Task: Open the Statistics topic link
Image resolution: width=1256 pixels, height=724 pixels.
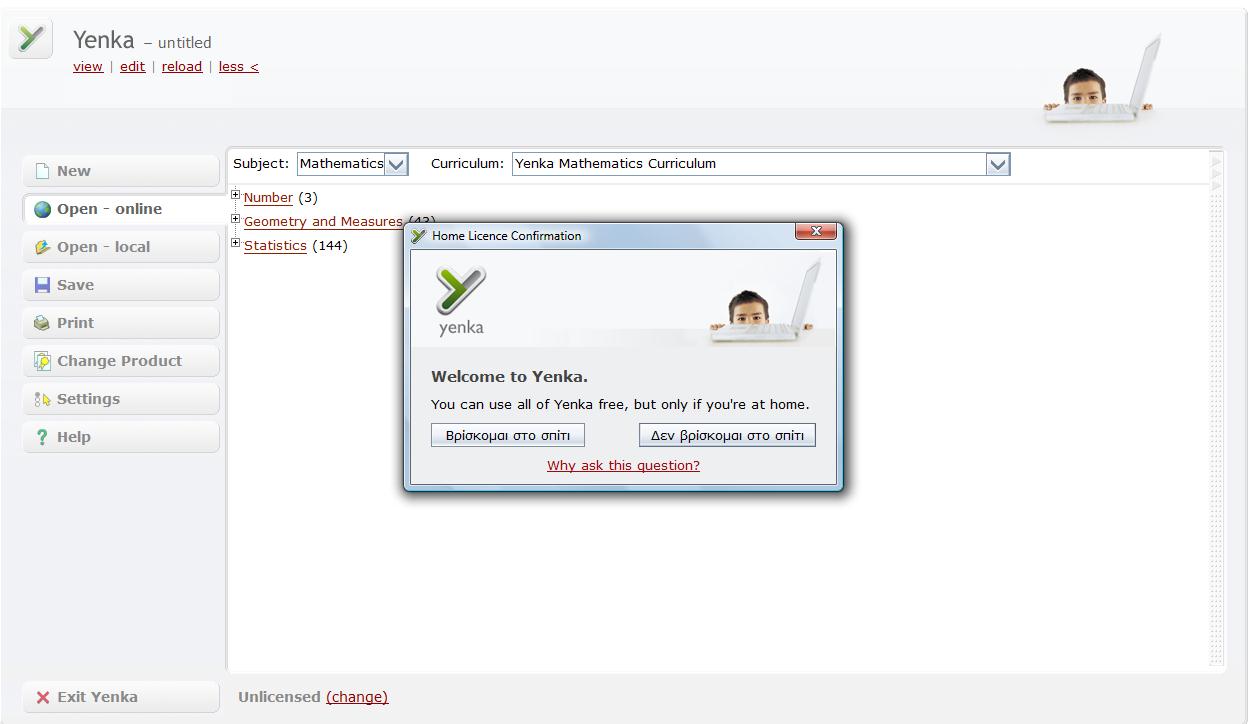Action: pos(275,246)
